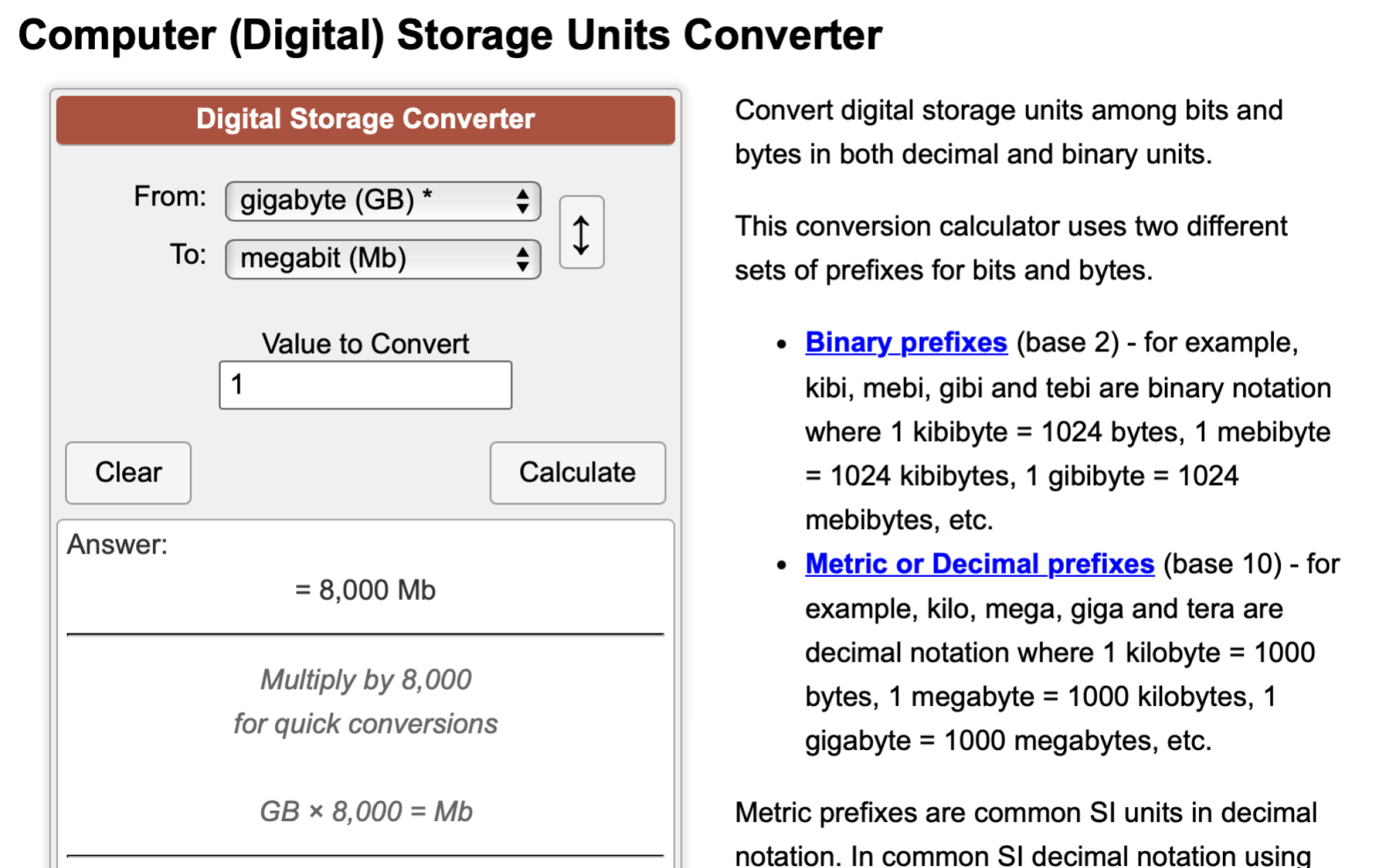The width and height of the screenshot is (1396, 868).
Task: Select the To: label
Action: click(188, 255)
